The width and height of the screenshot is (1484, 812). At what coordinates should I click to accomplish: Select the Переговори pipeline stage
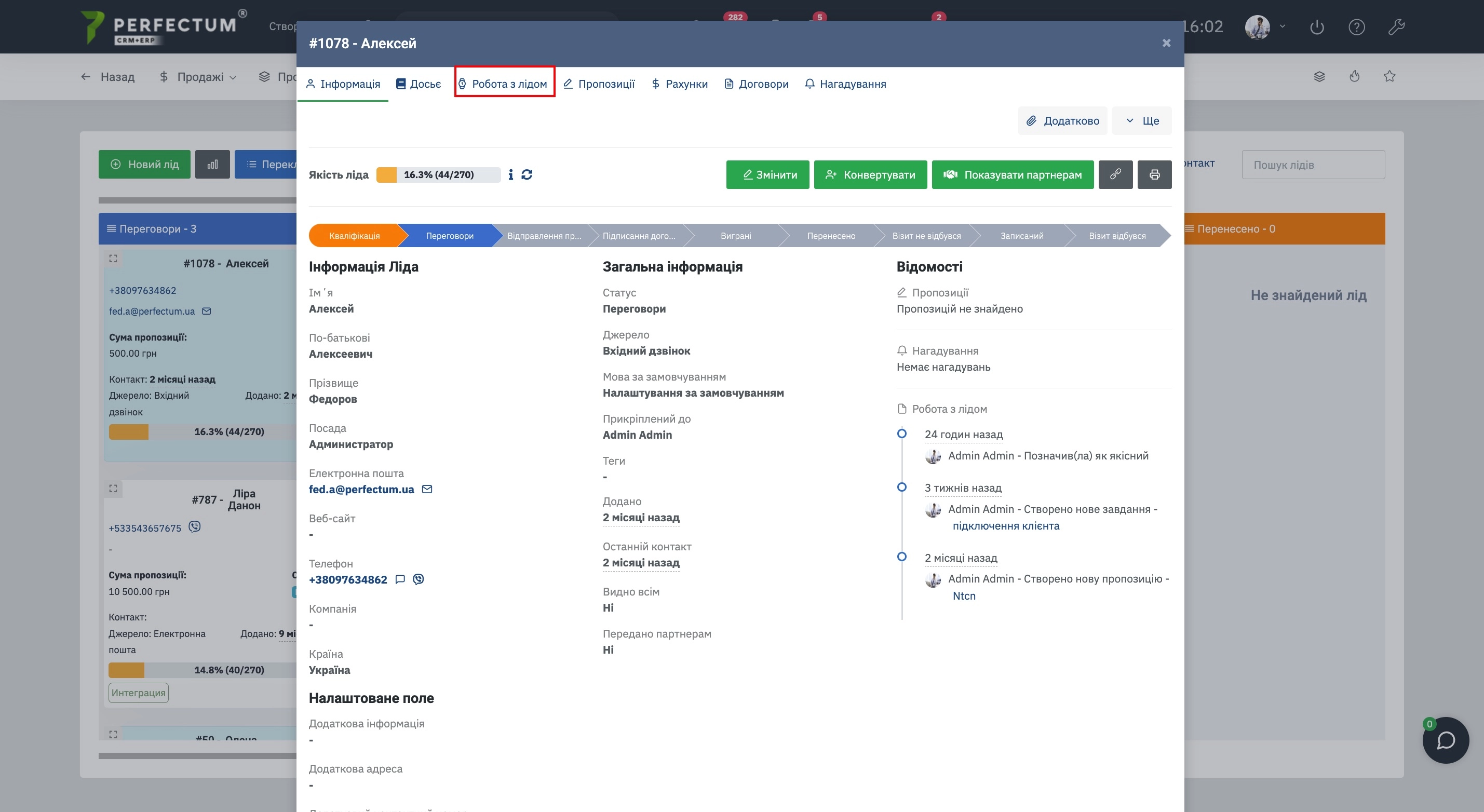pos(449,236)
